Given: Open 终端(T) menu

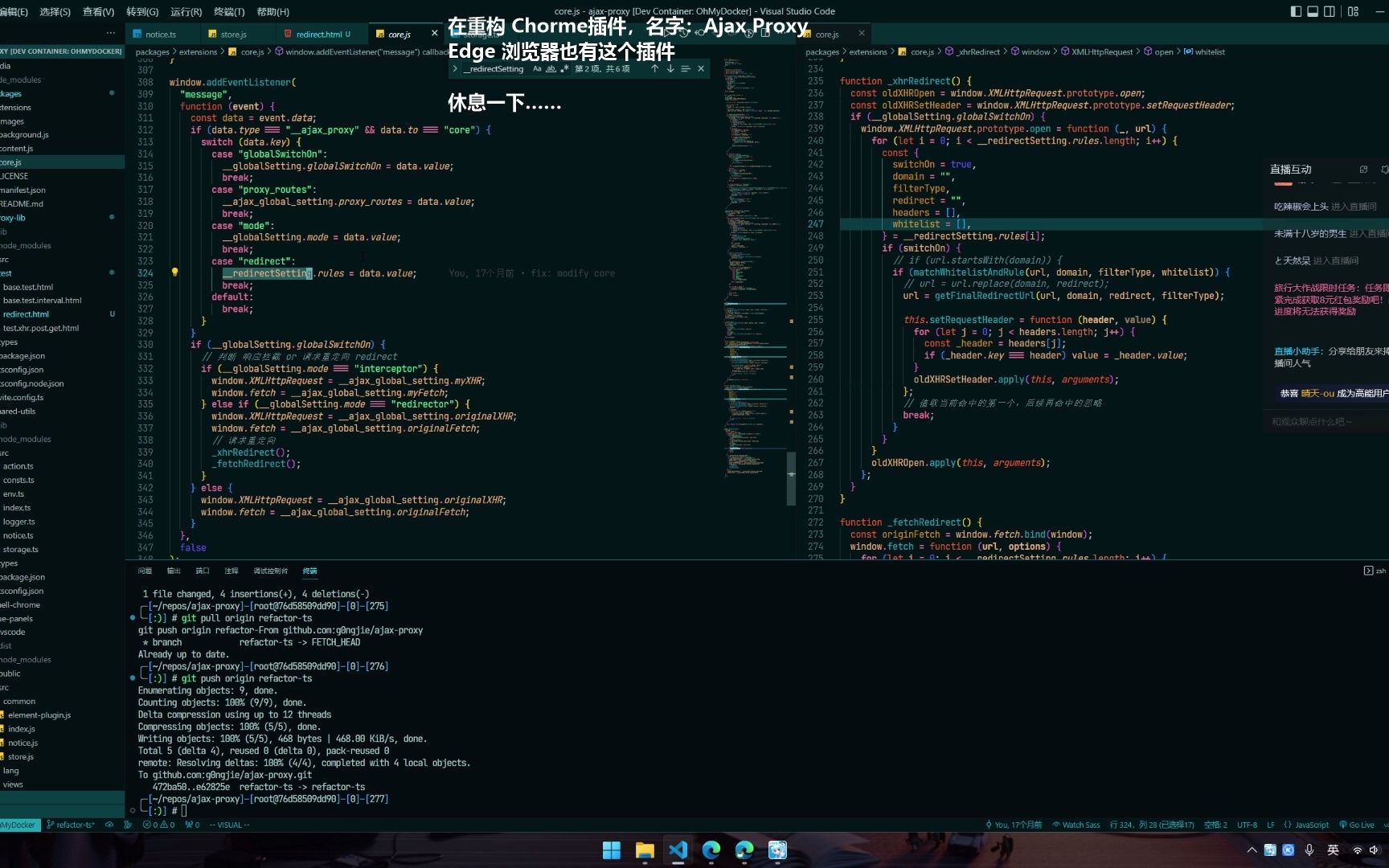Looking at the screenshot, I should click(229, 11).
